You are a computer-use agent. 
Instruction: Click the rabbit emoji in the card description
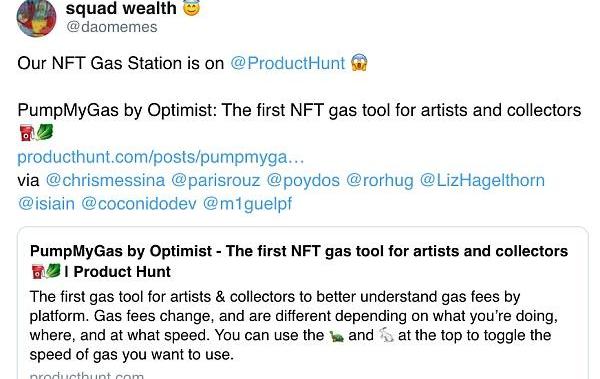click(386, 336)
